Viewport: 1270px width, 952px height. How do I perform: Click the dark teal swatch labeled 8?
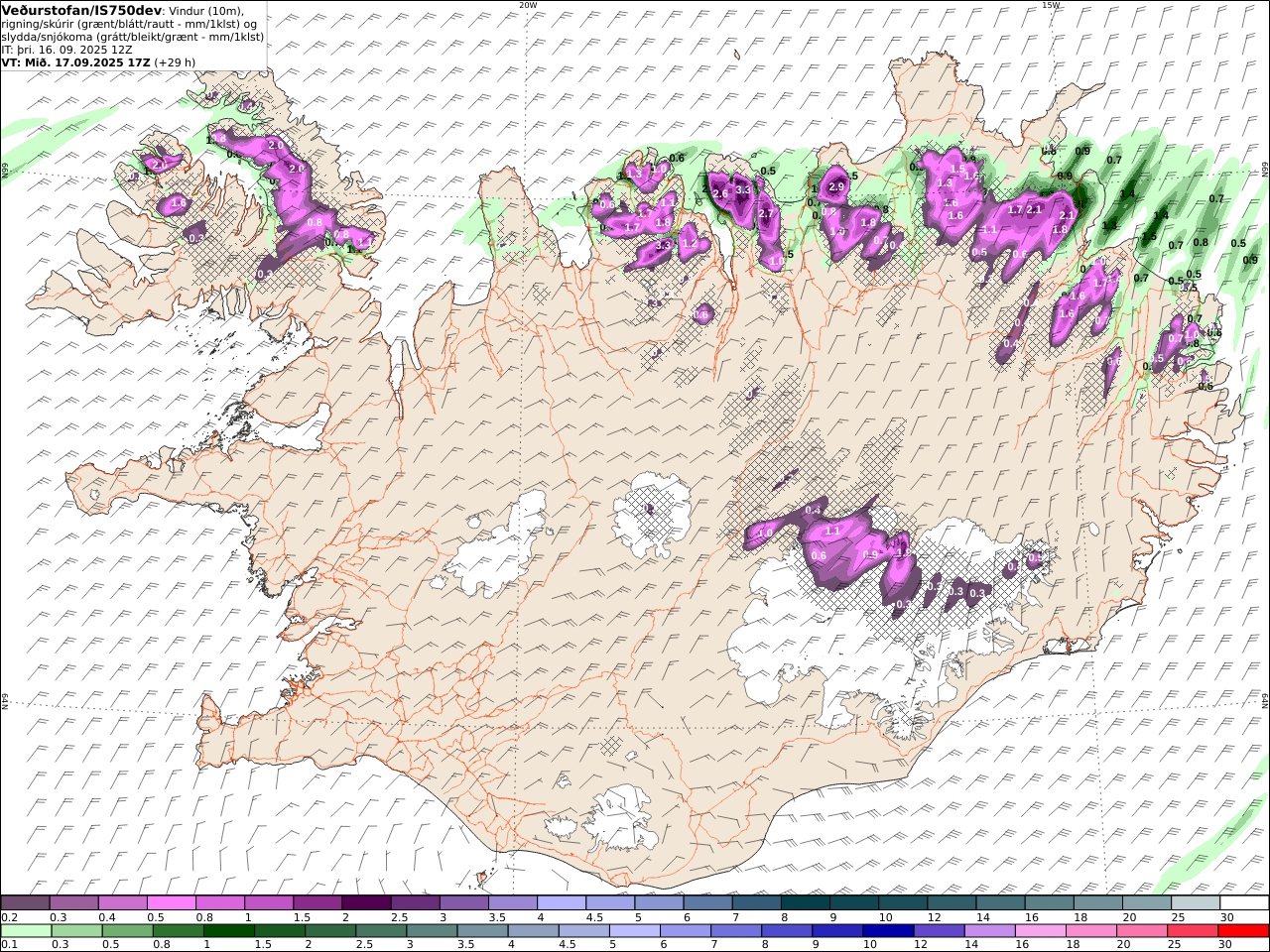805,903
